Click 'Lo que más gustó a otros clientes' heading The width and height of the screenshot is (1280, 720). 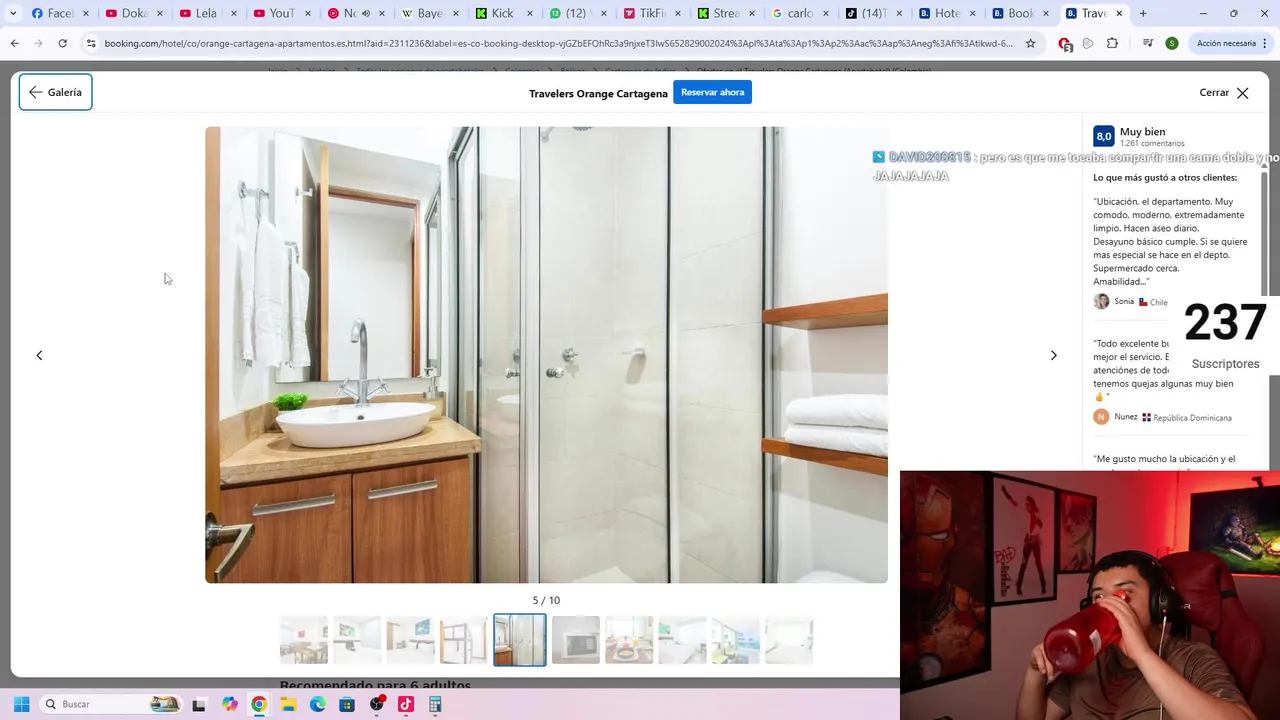tap(1165, 177)
